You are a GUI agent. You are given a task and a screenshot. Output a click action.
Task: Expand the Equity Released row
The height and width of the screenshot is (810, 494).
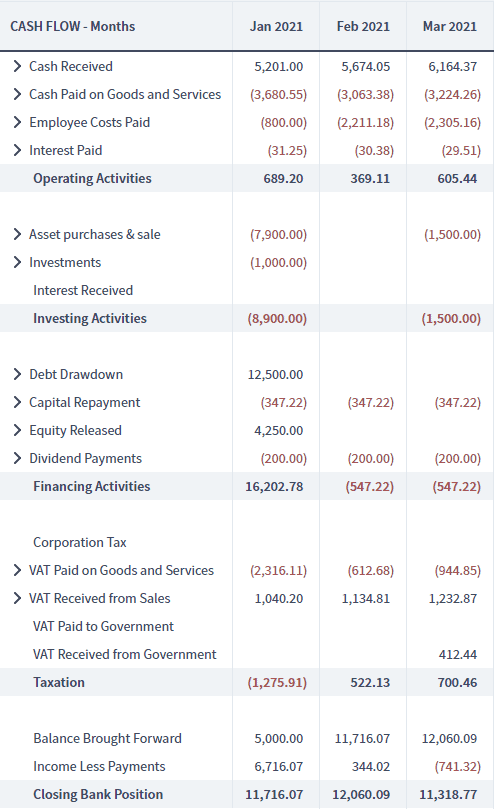(17, 430)
